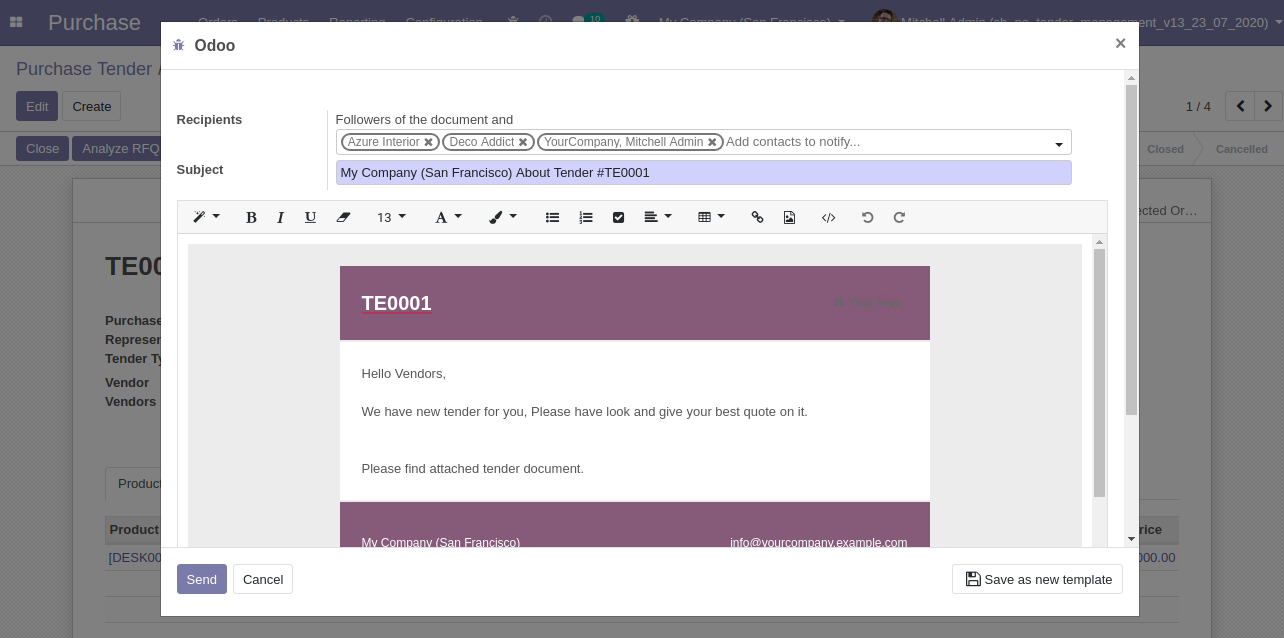1284x638 pixels.
Task: Go to the next record arrow
Action: pyautogui.click(x=1268, y=106)
